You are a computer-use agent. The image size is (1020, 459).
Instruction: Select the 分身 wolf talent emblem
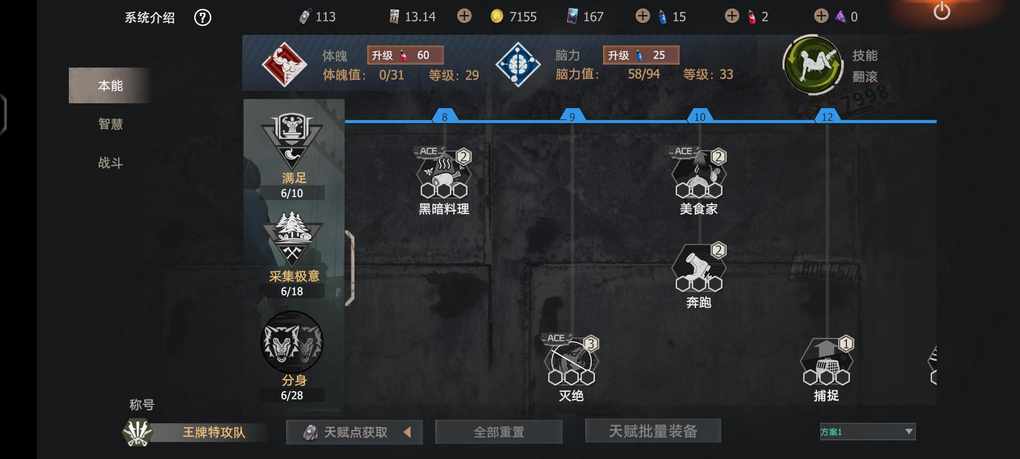292,342
